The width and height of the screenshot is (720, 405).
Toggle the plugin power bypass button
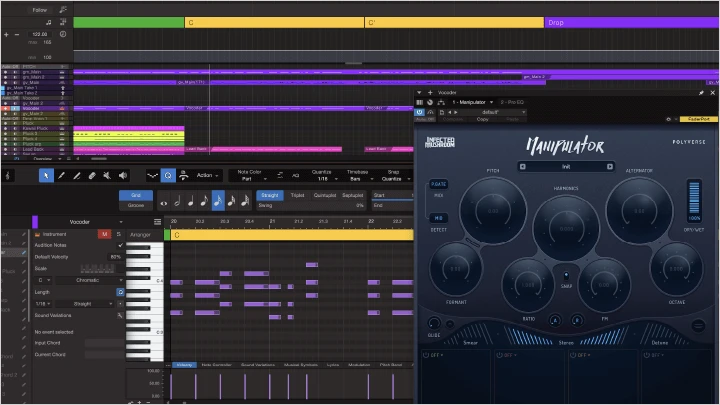419,112
